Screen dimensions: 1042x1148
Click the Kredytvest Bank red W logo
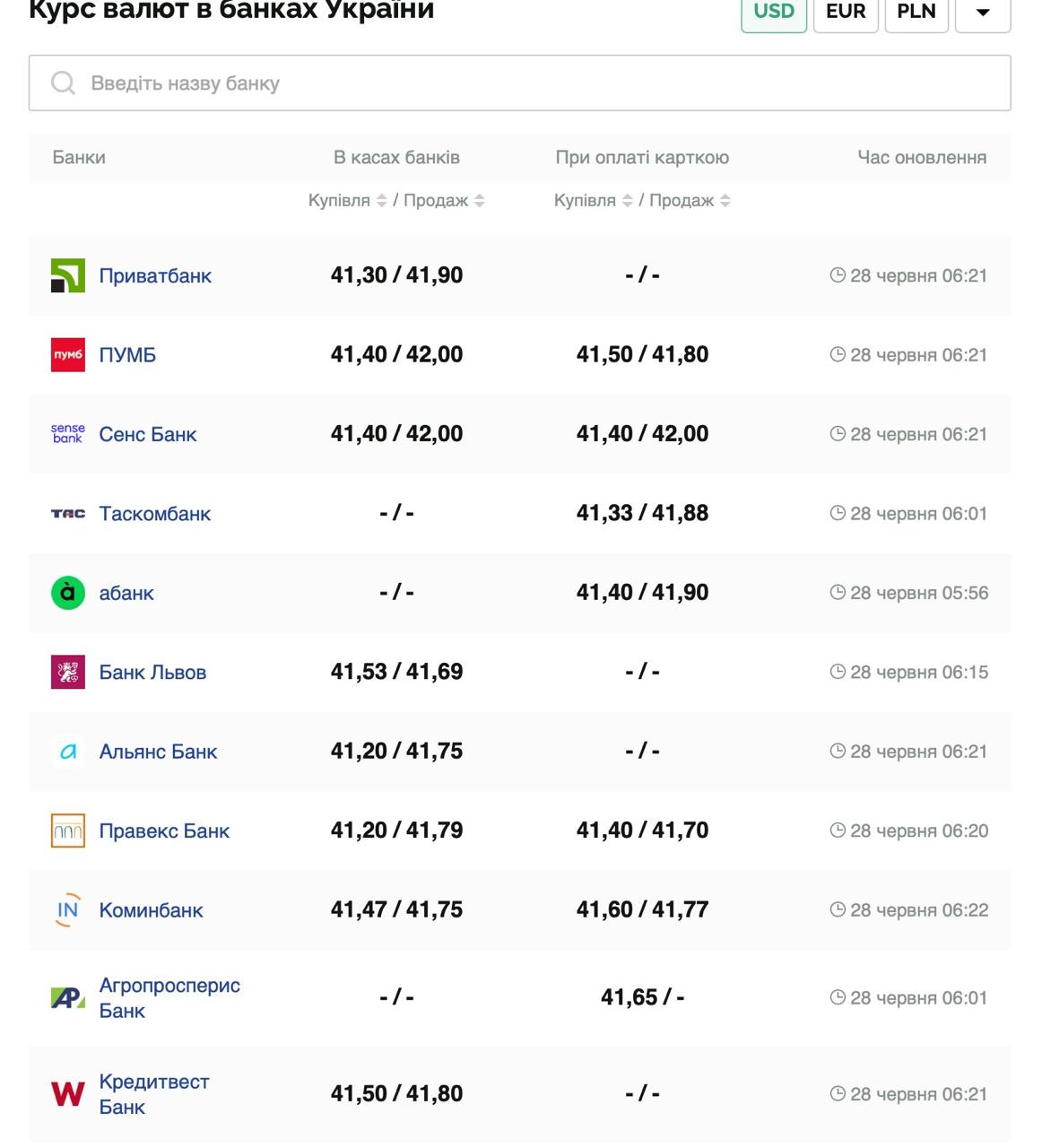pyautogui.click(x=68, y=1094)
